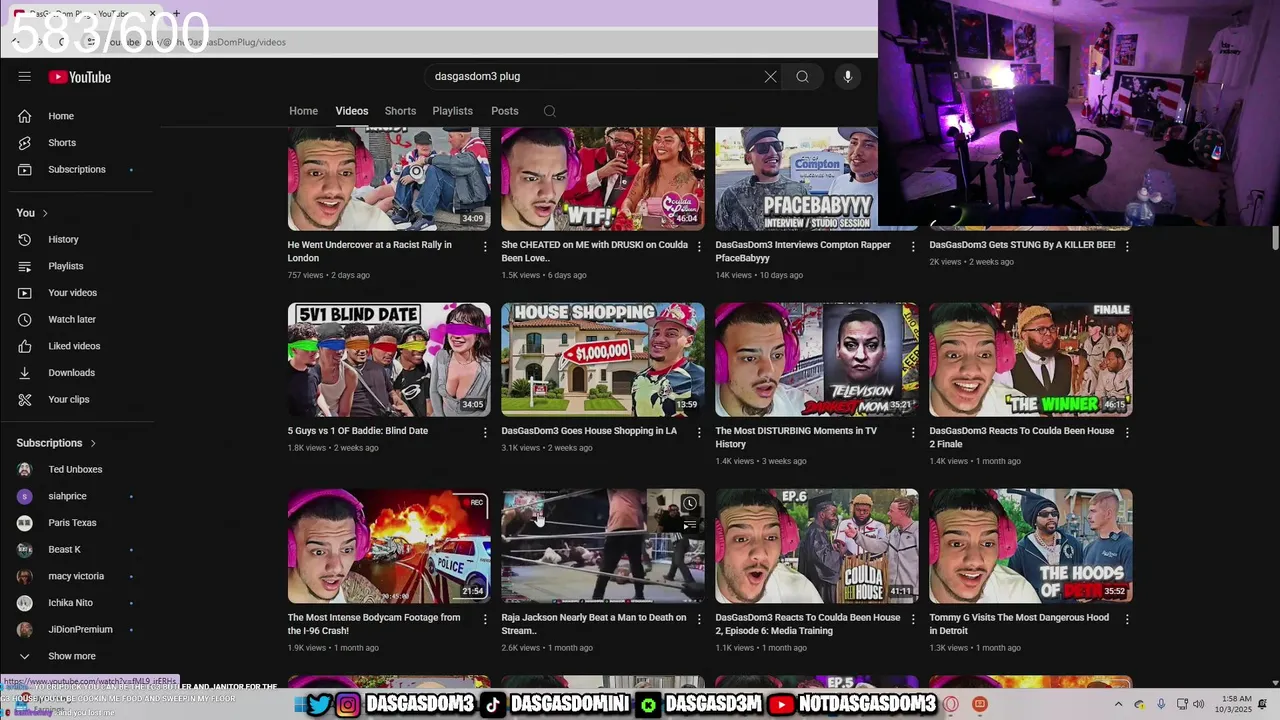Open the taskbar clock showing 1:58 AM
This screenshot has width=1280, height=720.
pyautogui.click(x=1236, y=705)
